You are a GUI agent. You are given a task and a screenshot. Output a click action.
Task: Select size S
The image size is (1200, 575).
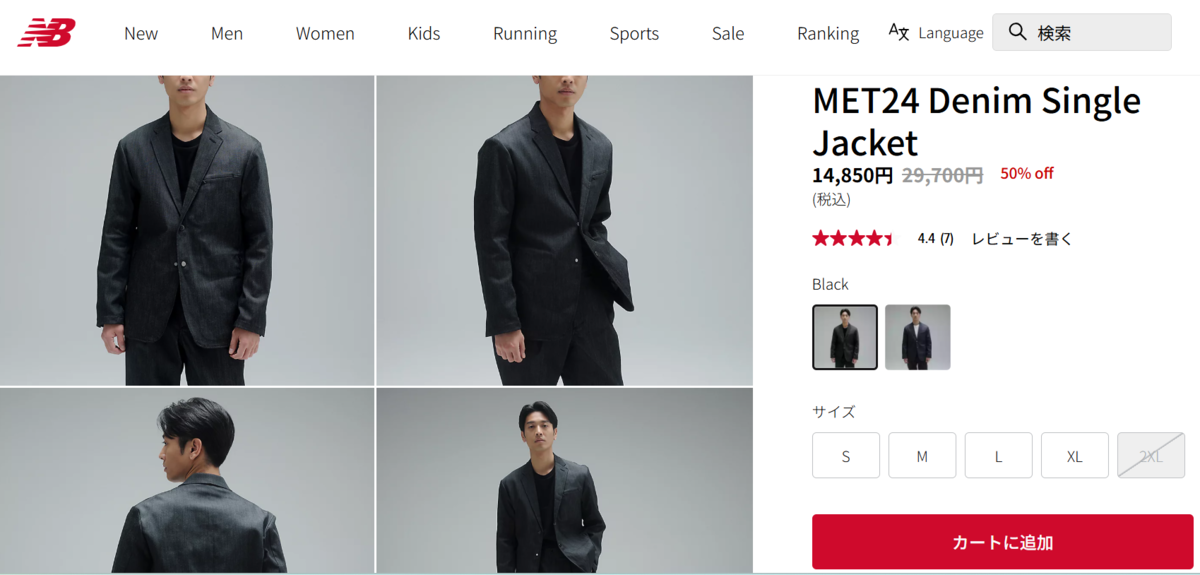point(846,456)
